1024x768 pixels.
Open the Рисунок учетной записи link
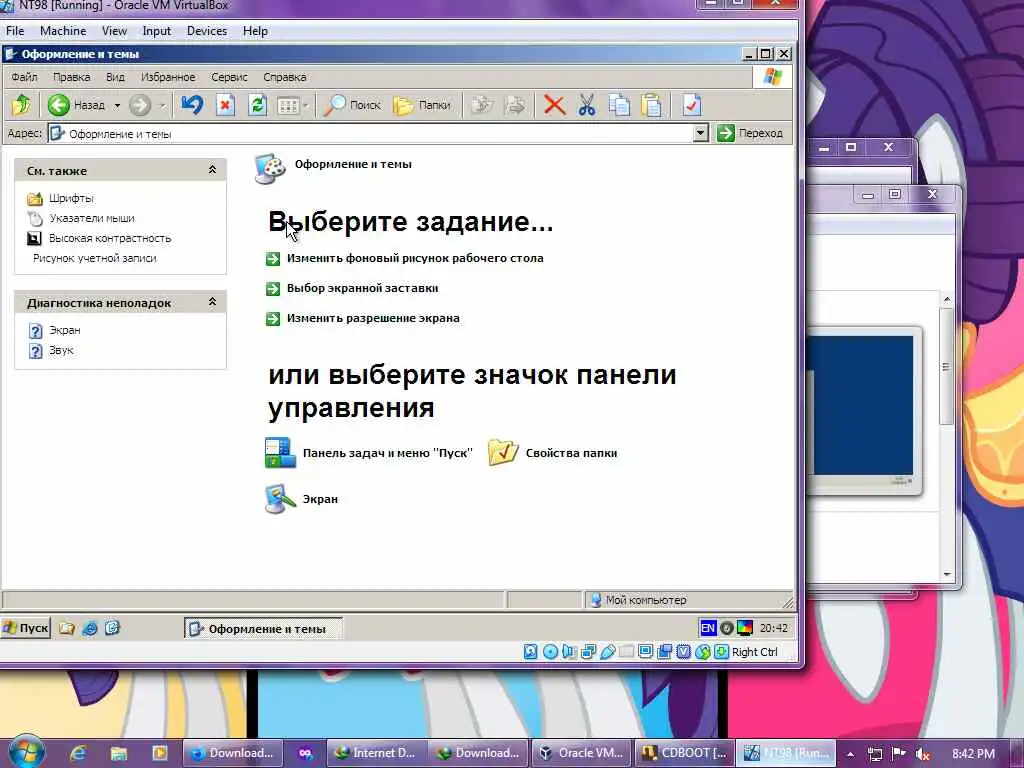(95, 258)
